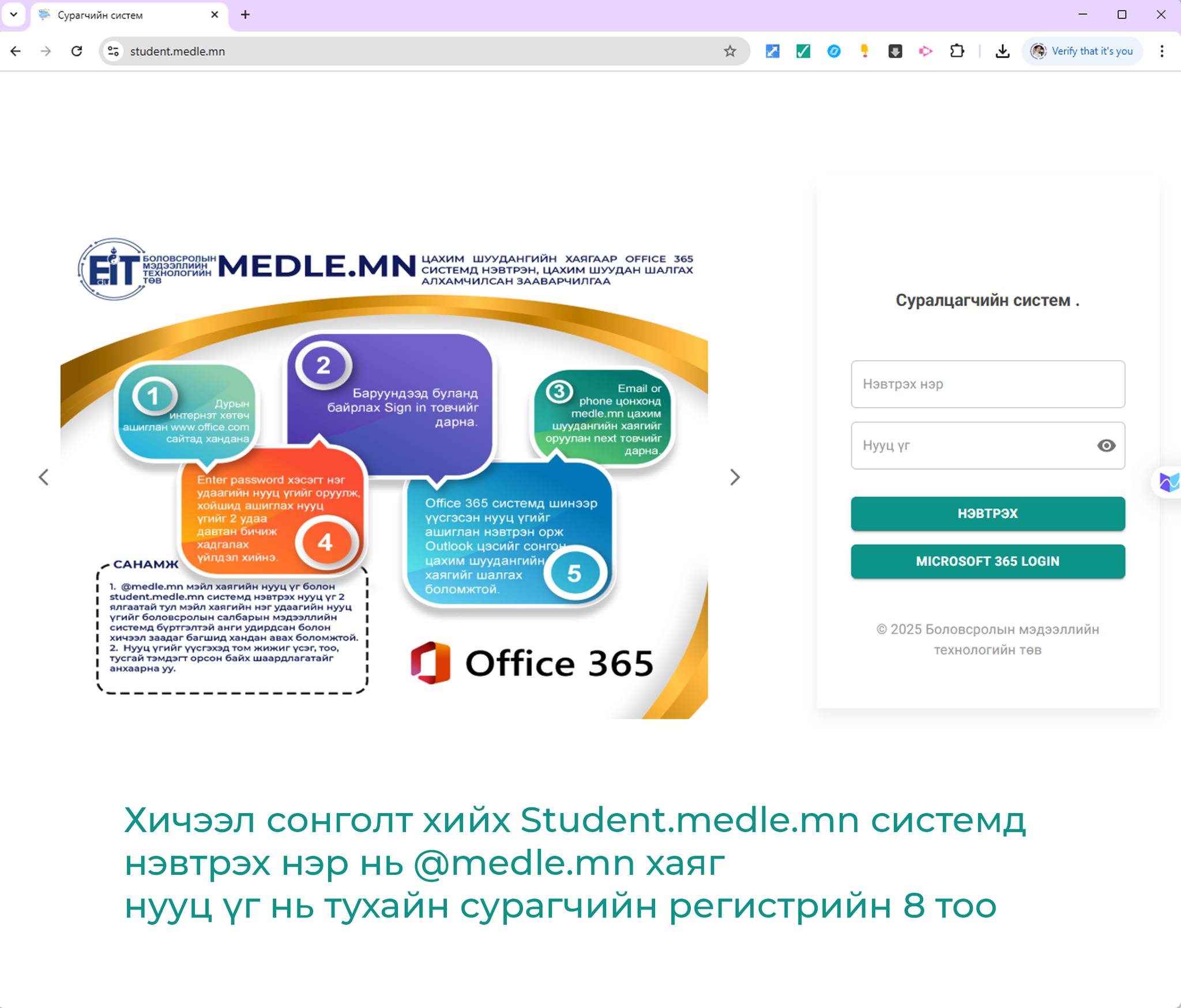Open the browser downloads tray

(x=1003, y=51)
